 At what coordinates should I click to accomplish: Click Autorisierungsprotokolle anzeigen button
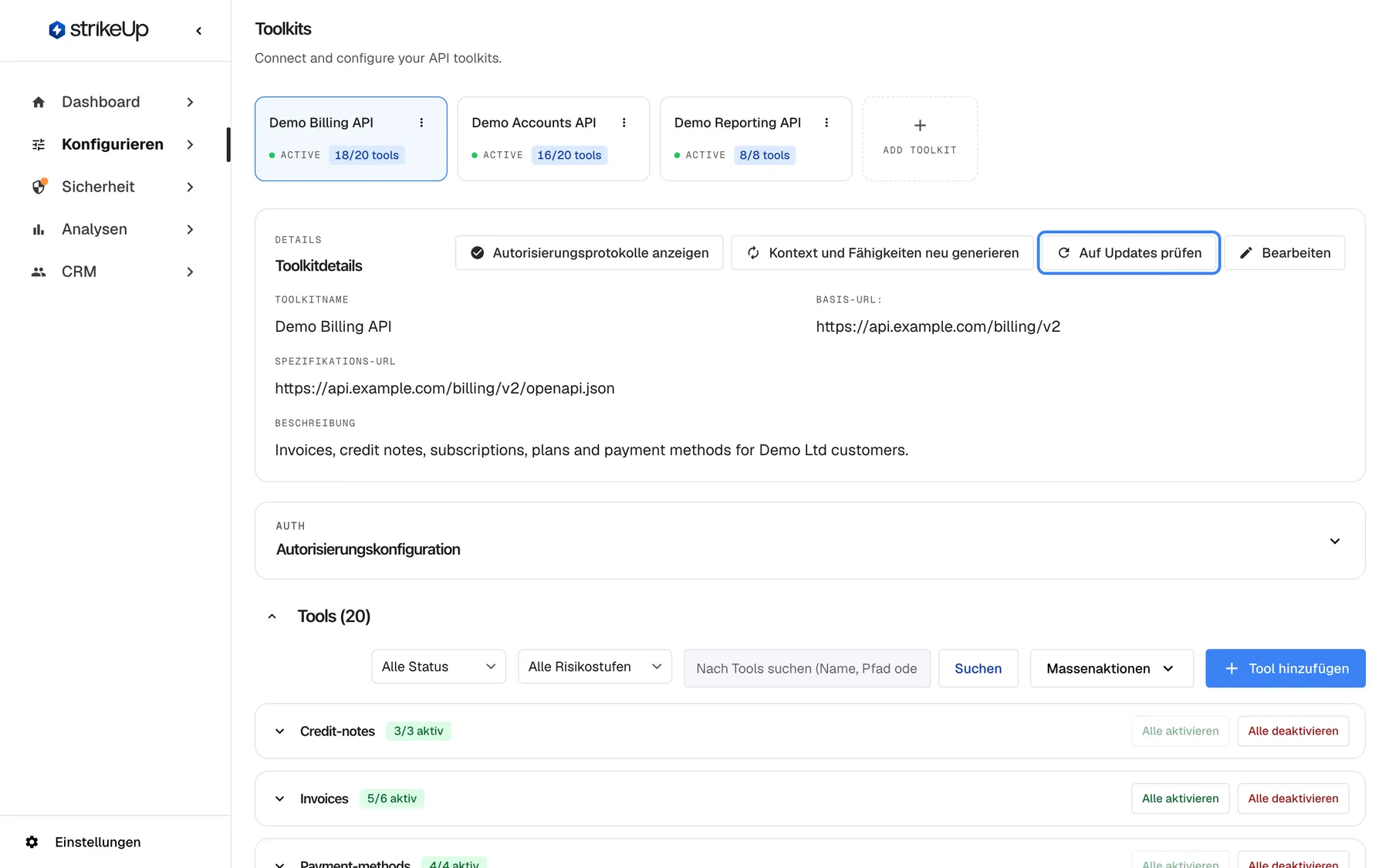(589, 253)
